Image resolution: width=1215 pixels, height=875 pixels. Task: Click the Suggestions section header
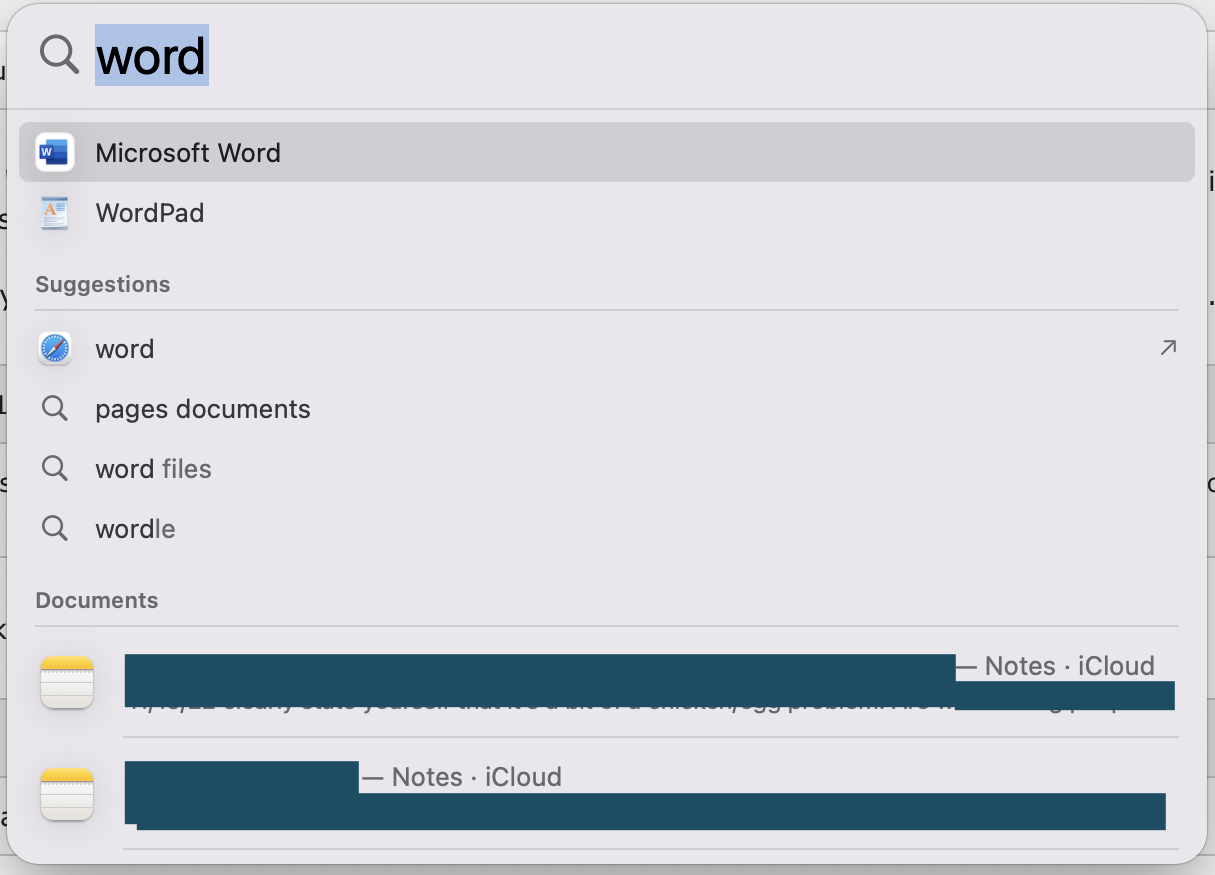point(103,284)
